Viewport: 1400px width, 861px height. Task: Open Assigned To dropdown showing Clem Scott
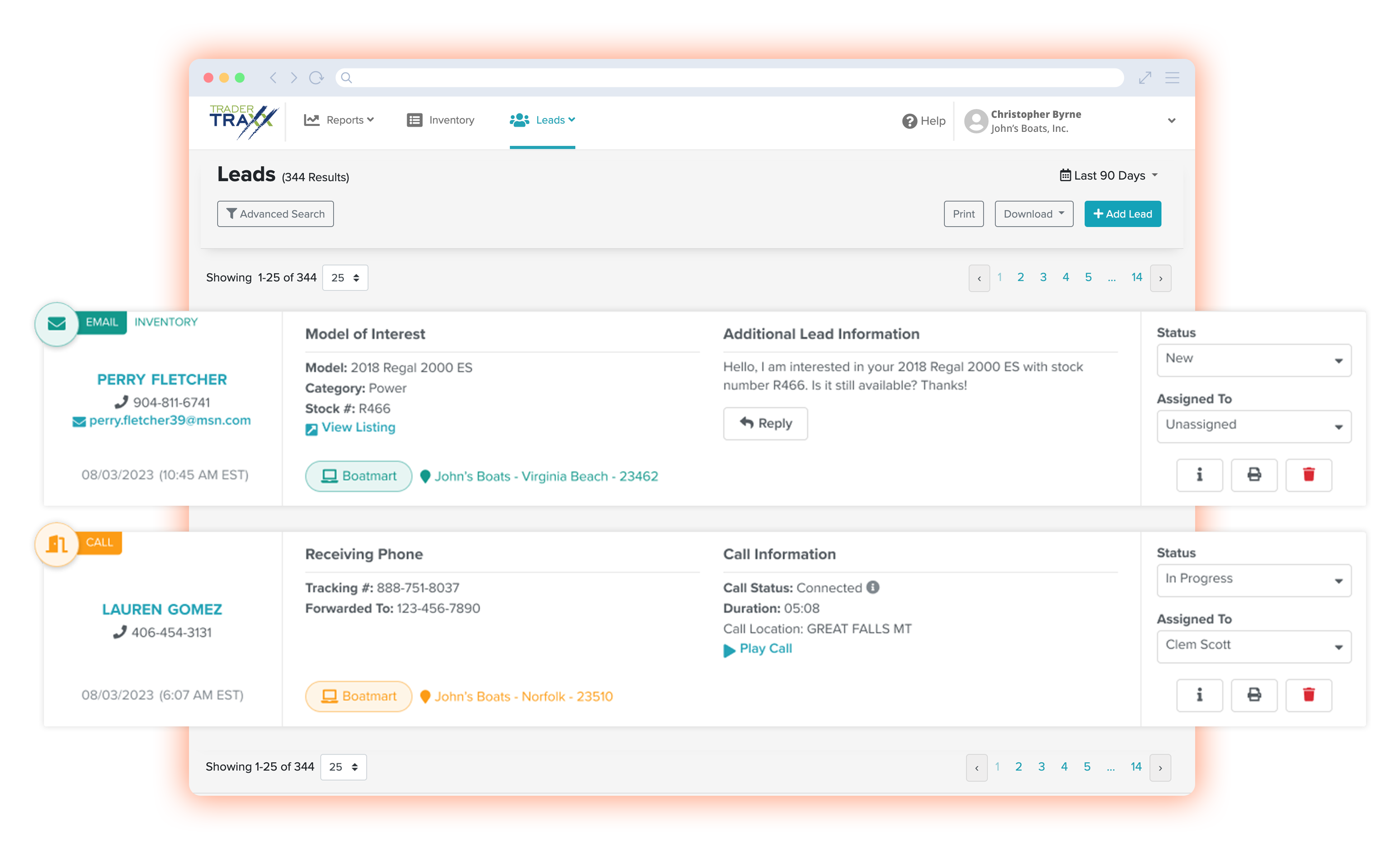pyautogui.click(x=1253, y=646)
